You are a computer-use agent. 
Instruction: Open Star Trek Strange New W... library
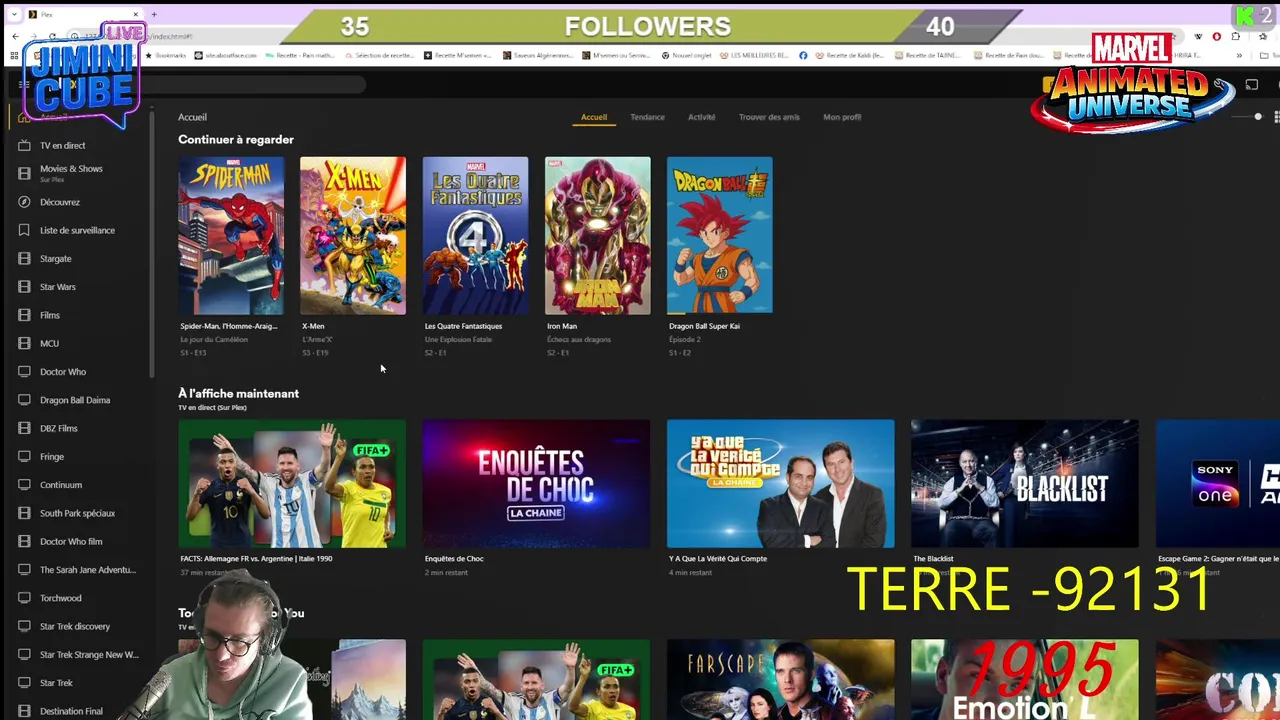pyautogui.click(x=89, y=655)
